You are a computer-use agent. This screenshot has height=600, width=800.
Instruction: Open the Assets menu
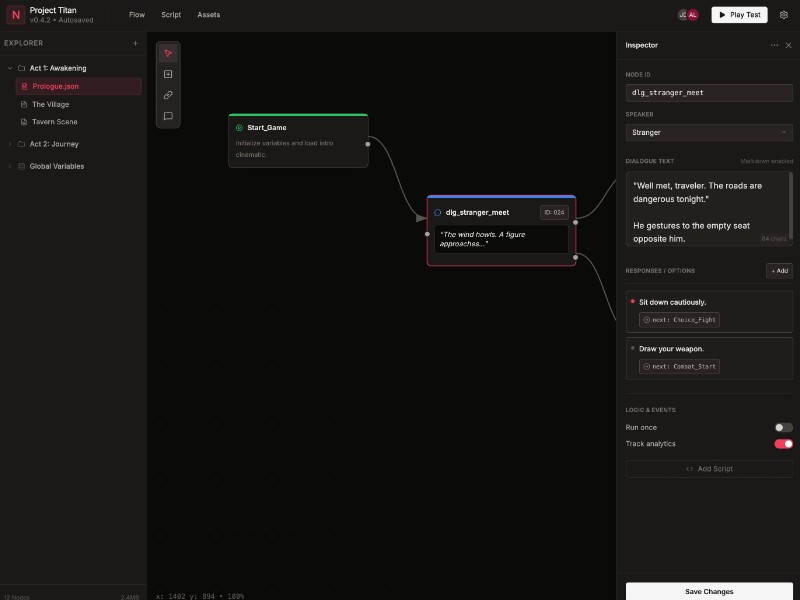click(x=207, y=14)
